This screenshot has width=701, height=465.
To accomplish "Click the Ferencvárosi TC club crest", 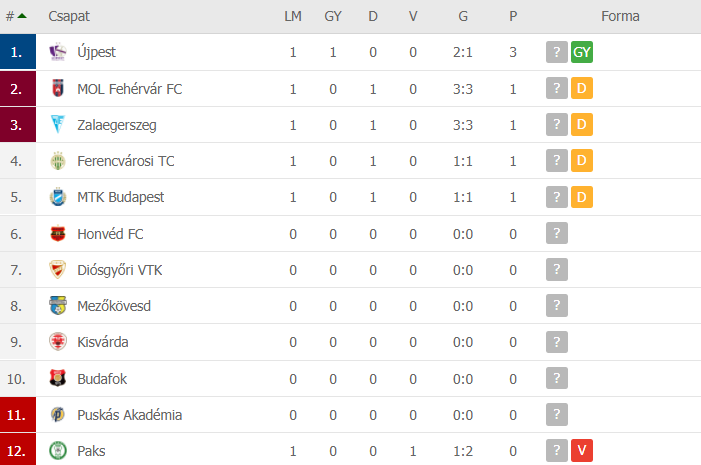I will click(x=58, y=161).
